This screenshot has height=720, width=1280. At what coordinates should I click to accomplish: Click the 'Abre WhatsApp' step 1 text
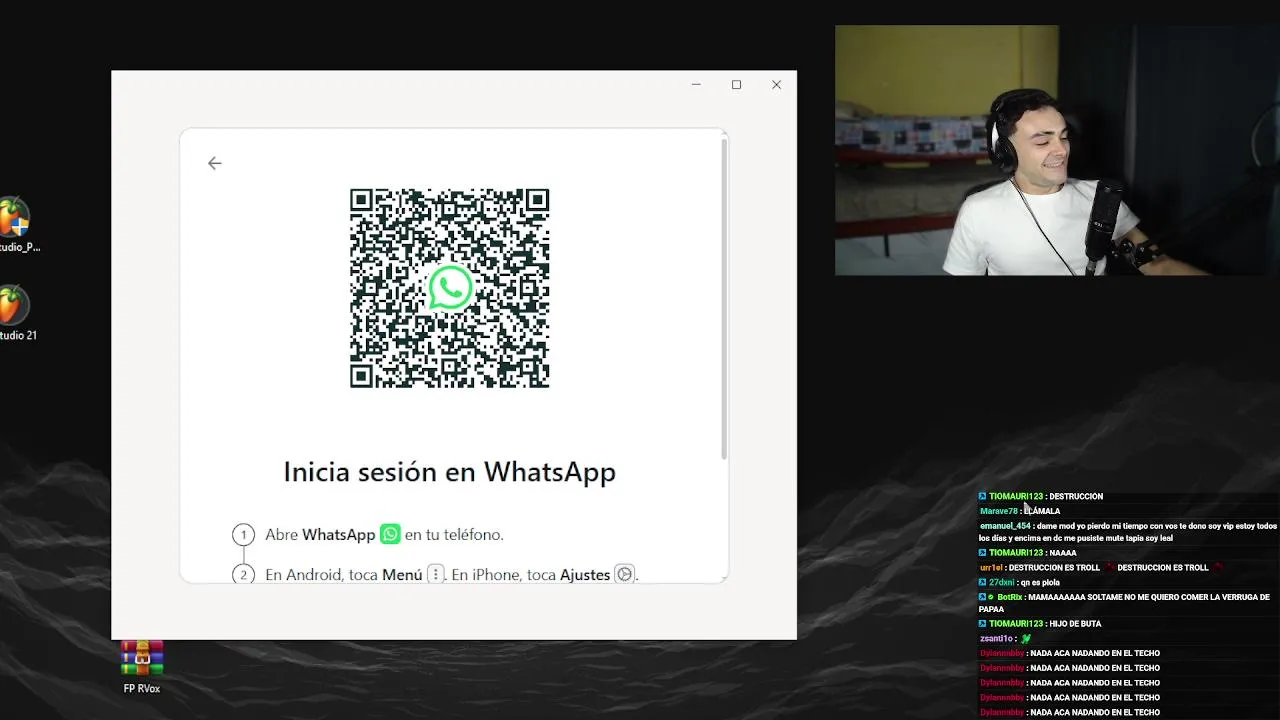click(x=384, y=535)
